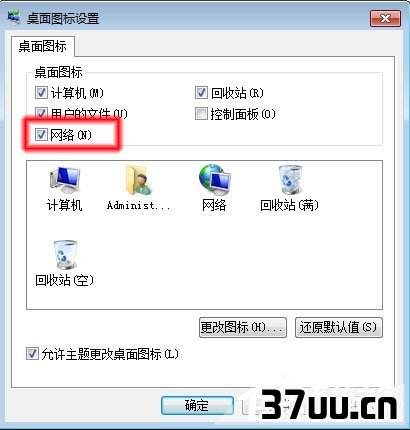Screen dimensions: 410x430
Task: Click the dialog's title bar system icon
Action: click(x=14, y=17)
